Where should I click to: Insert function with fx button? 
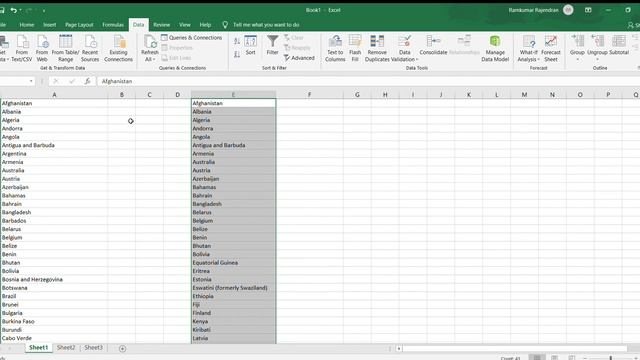(87, 81)
